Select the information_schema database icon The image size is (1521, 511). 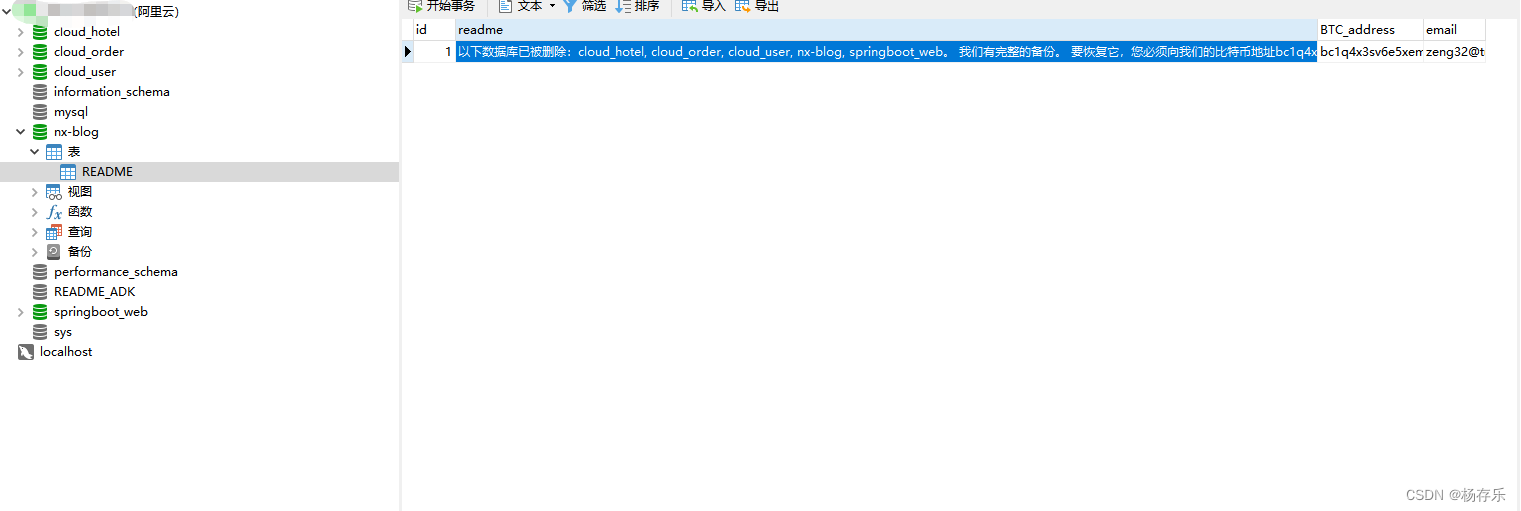click(40, 92)
